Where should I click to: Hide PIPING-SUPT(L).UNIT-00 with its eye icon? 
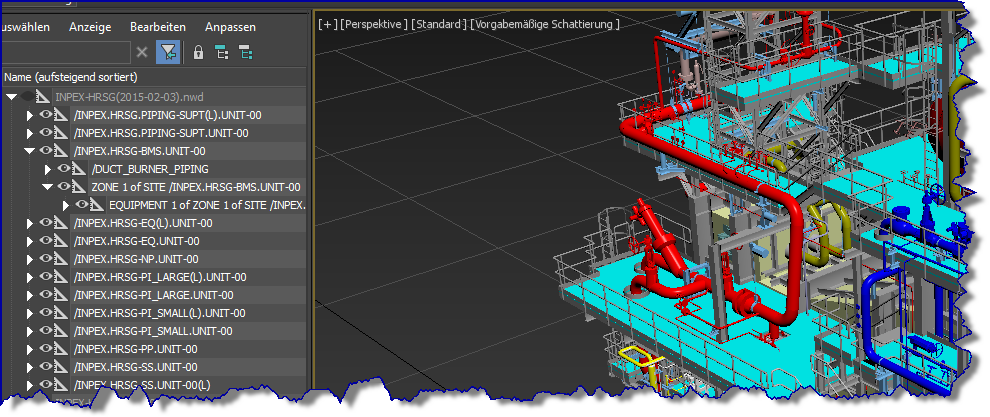click(x=45, y=115)
